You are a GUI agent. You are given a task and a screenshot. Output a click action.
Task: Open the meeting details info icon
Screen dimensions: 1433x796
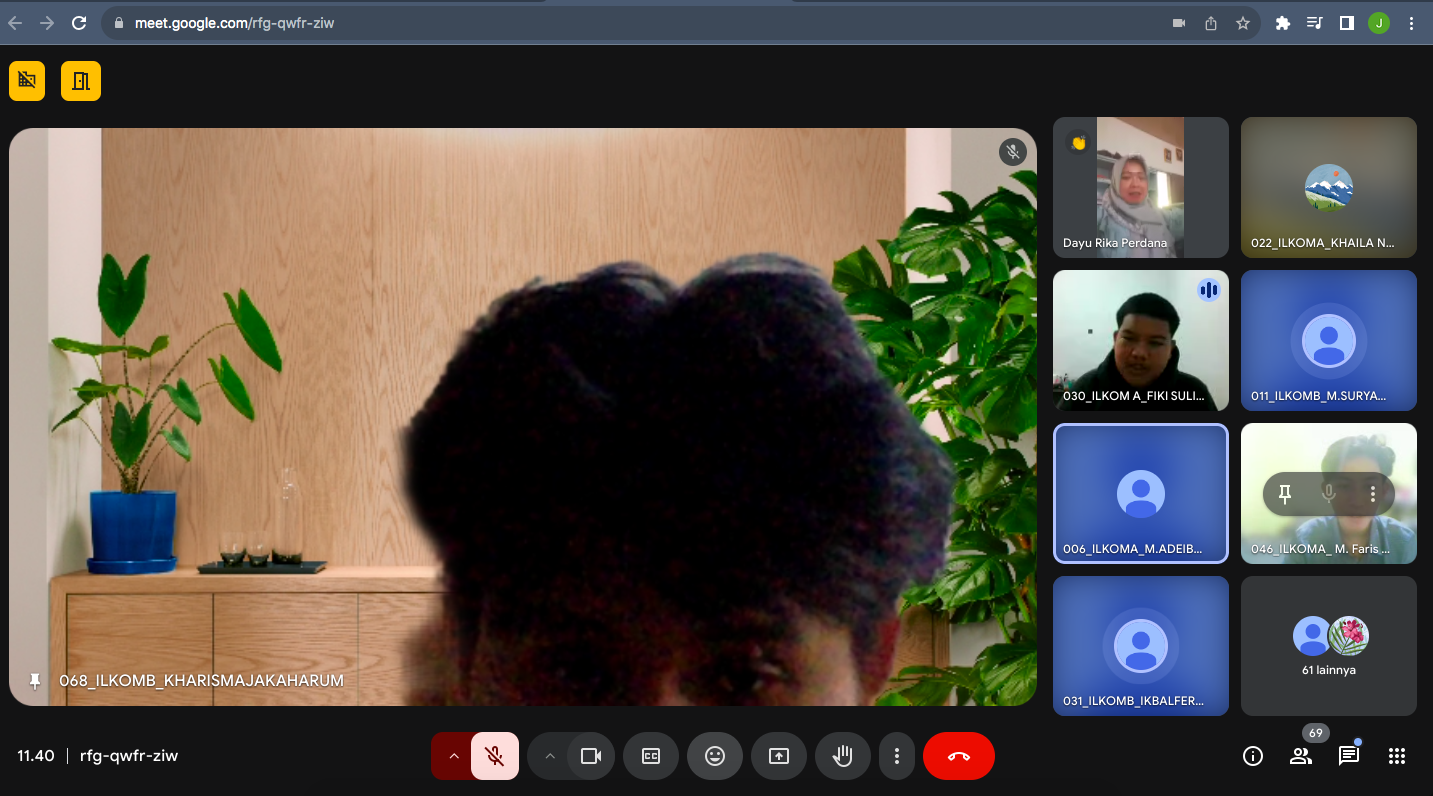(x=1252, y=756)
